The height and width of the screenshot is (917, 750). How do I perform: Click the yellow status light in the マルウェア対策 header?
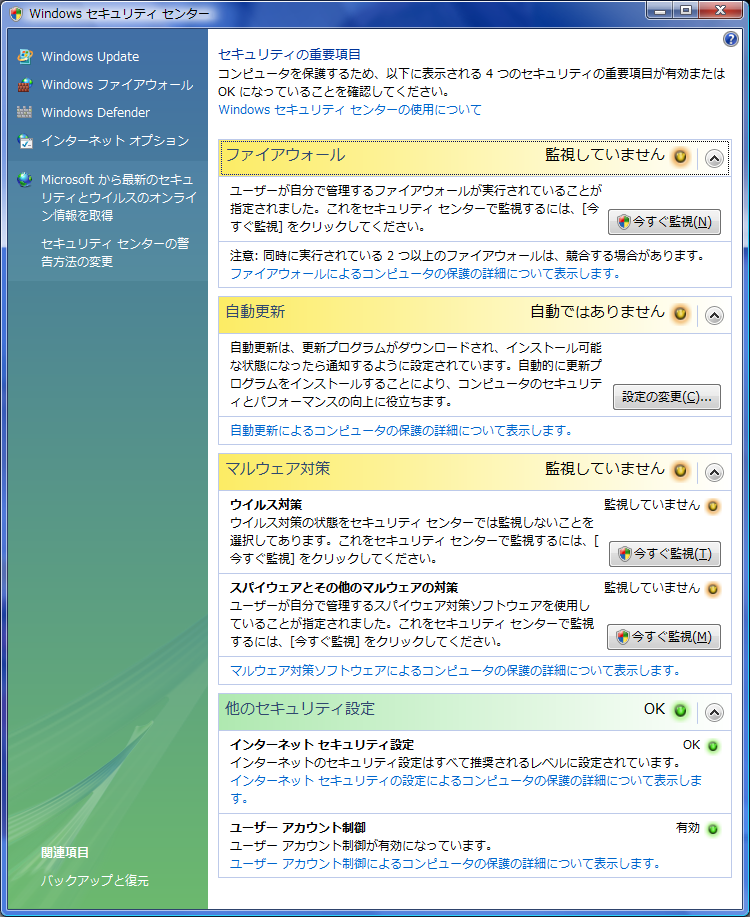pyautogui.click(x=680, y=470)
